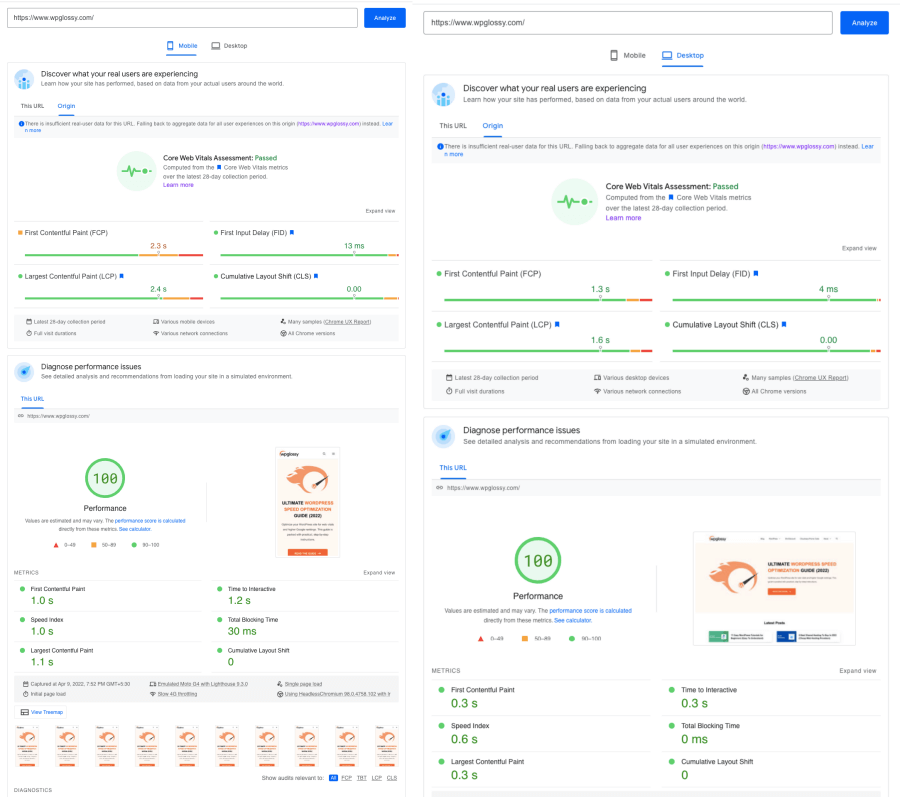
Task: Click the first filmstrip thumbnail in mobile report
Action: (x=27, y=746)
